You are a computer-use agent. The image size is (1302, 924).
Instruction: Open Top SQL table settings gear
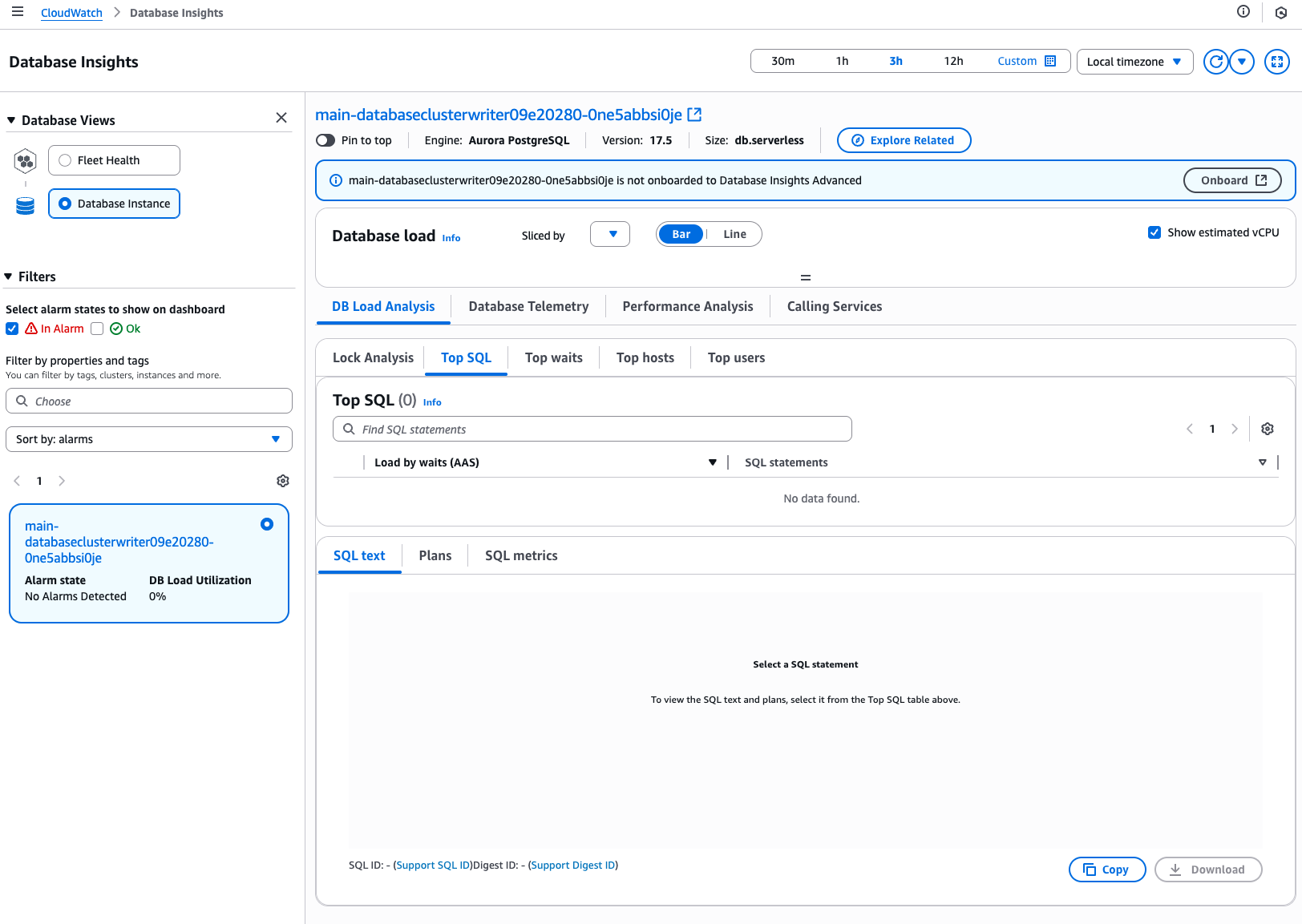coord(1267,429)
